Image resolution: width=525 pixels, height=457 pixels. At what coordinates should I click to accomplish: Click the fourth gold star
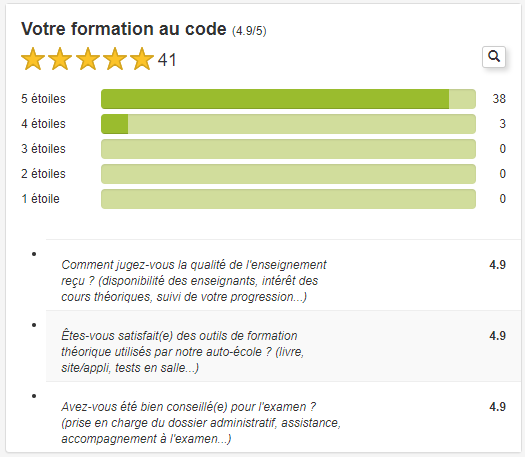(x=115, y=59)
